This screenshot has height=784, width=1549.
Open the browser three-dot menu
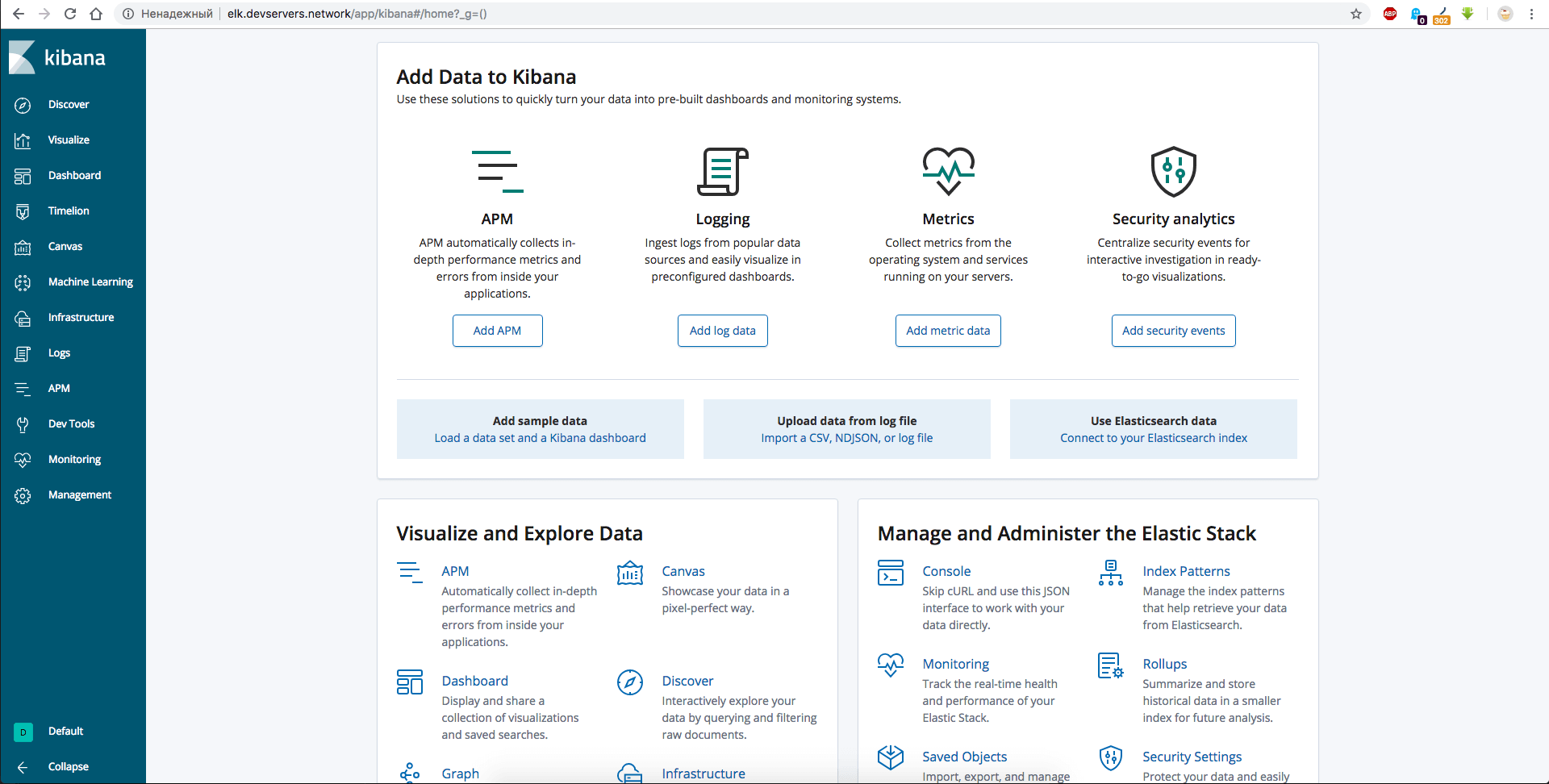(x=1531, y=14)
